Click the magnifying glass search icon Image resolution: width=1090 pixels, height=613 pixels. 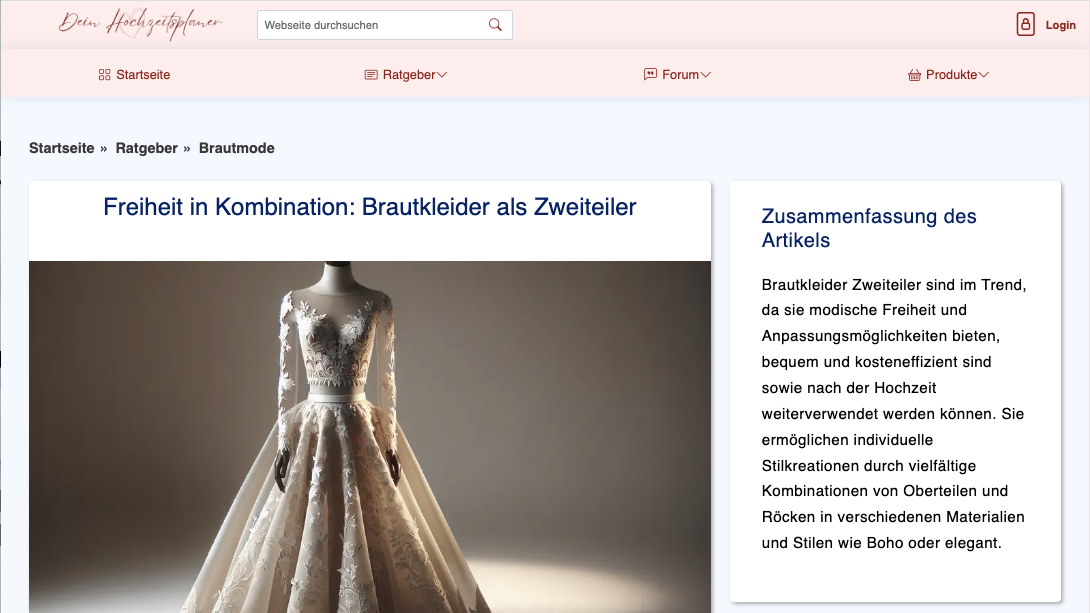click(x=494, y=24)
